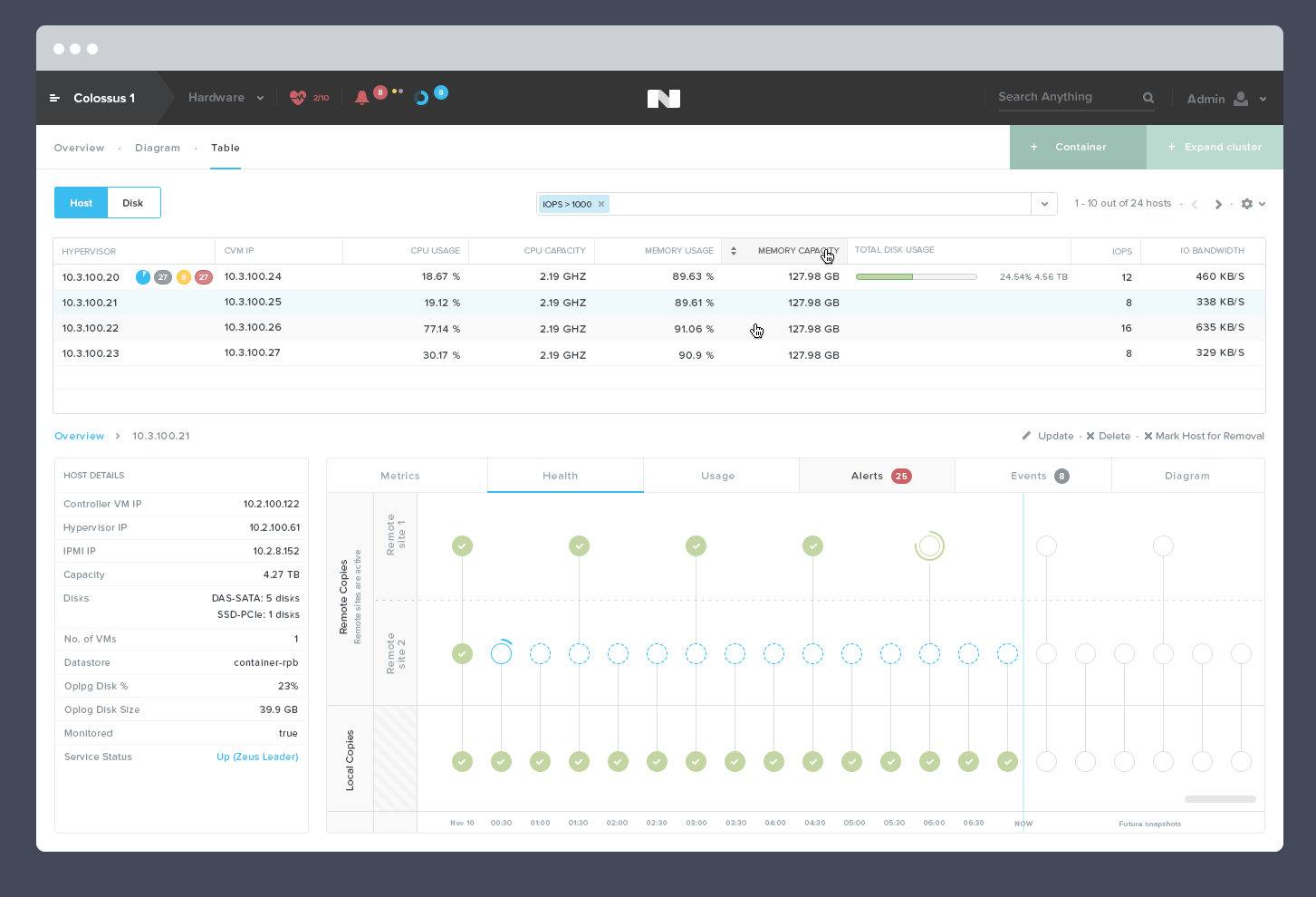Image resolution: width=1316 pixels, height=897 pixels.
Task: Click the Nutanix logo in header
Action: pos(663,99)
